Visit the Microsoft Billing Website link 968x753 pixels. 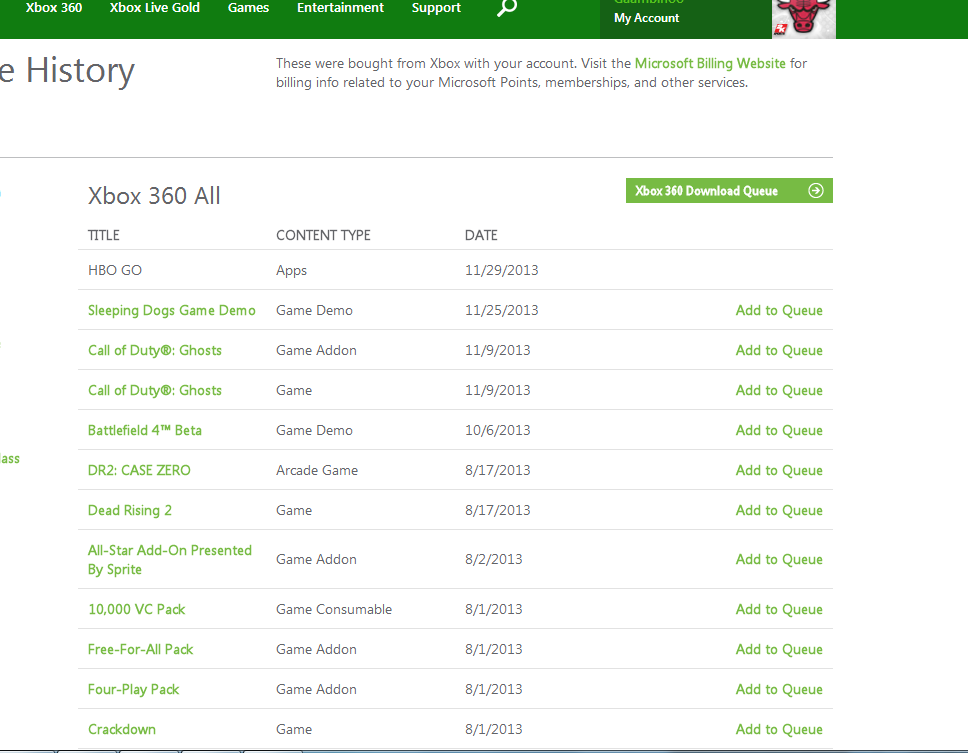pos(710,63)
